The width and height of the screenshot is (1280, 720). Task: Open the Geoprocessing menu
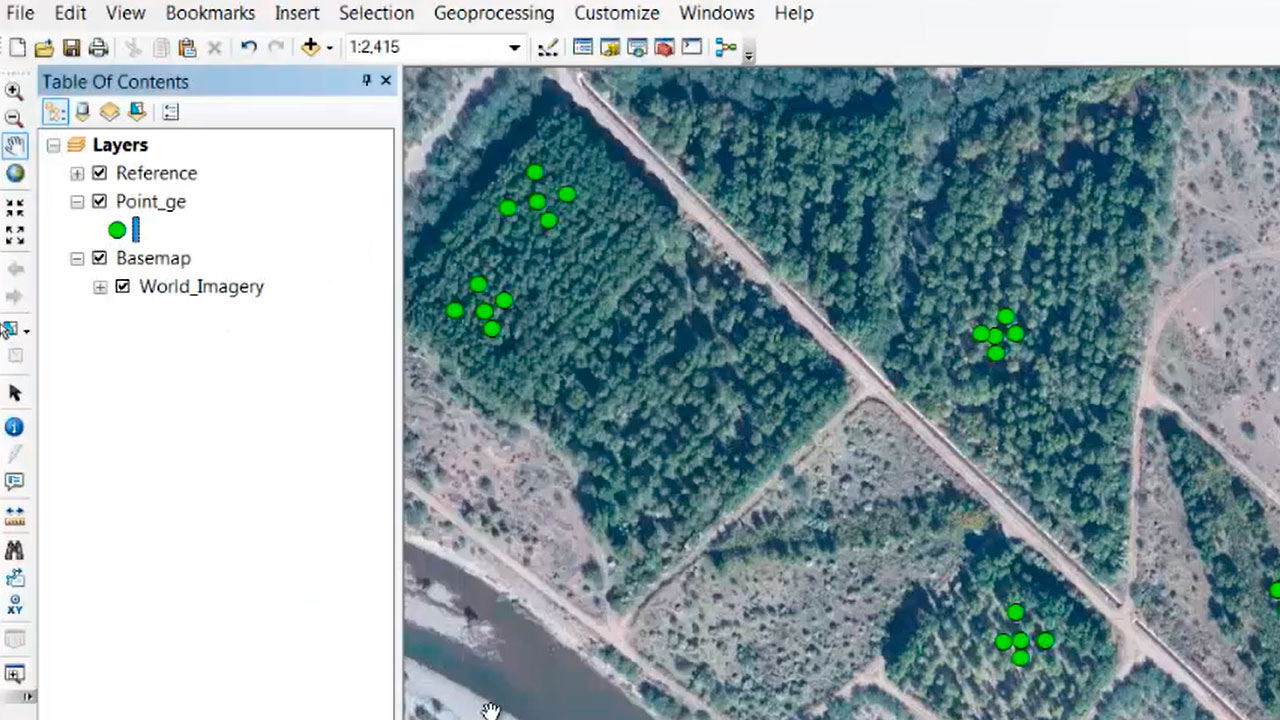(493, 13)
